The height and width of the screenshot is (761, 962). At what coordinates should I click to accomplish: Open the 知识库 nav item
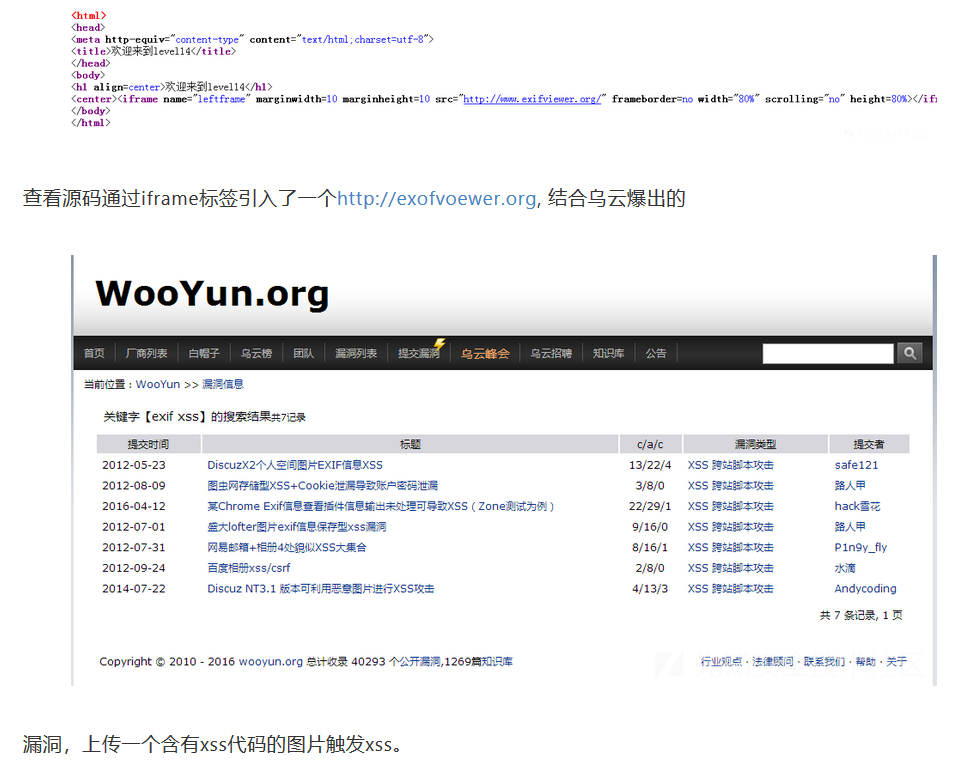[609, 353]
